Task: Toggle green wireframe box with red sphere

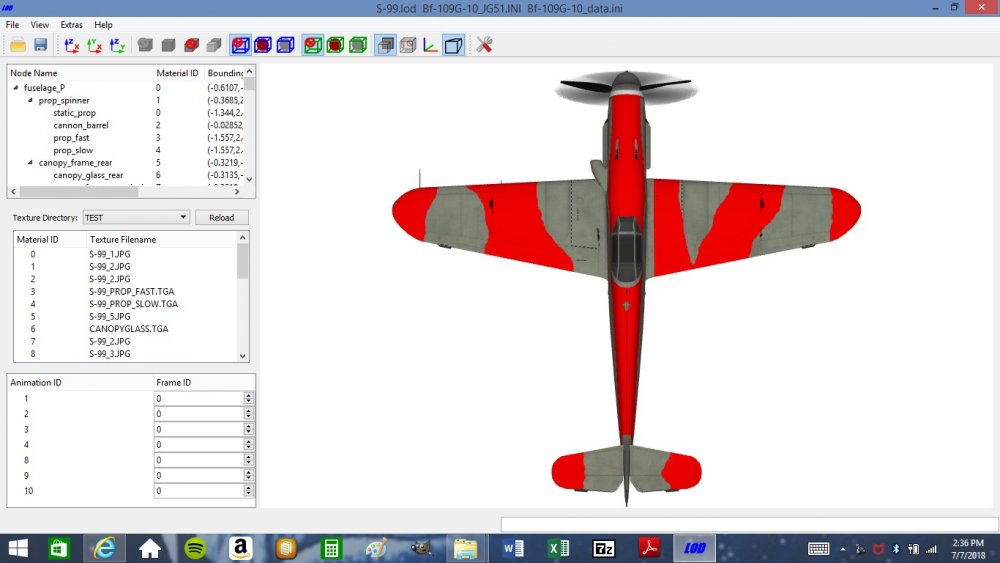Action: [x=312, y=45]
